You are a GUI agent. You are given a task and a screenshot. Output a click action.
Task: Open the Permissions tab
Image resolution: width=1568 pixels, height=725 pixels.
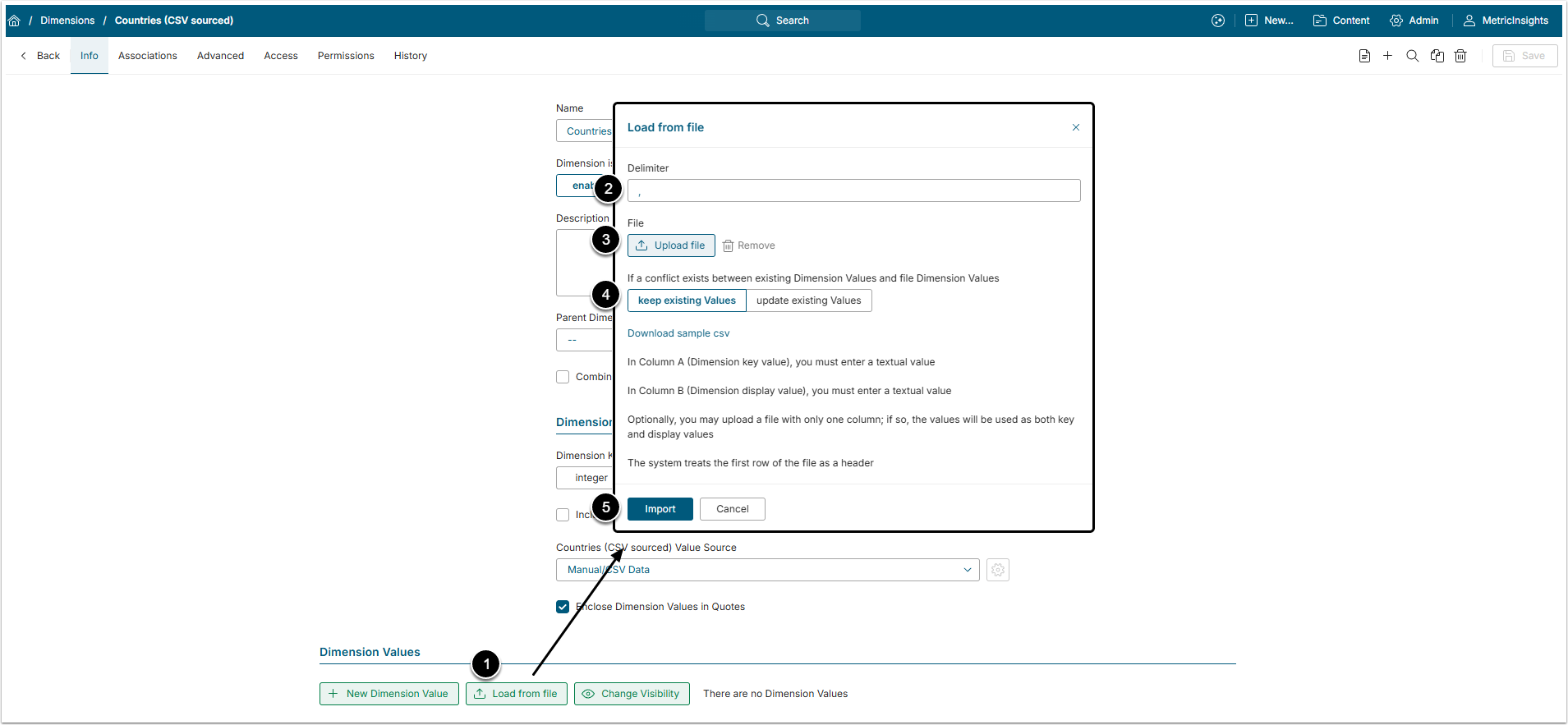346,56
